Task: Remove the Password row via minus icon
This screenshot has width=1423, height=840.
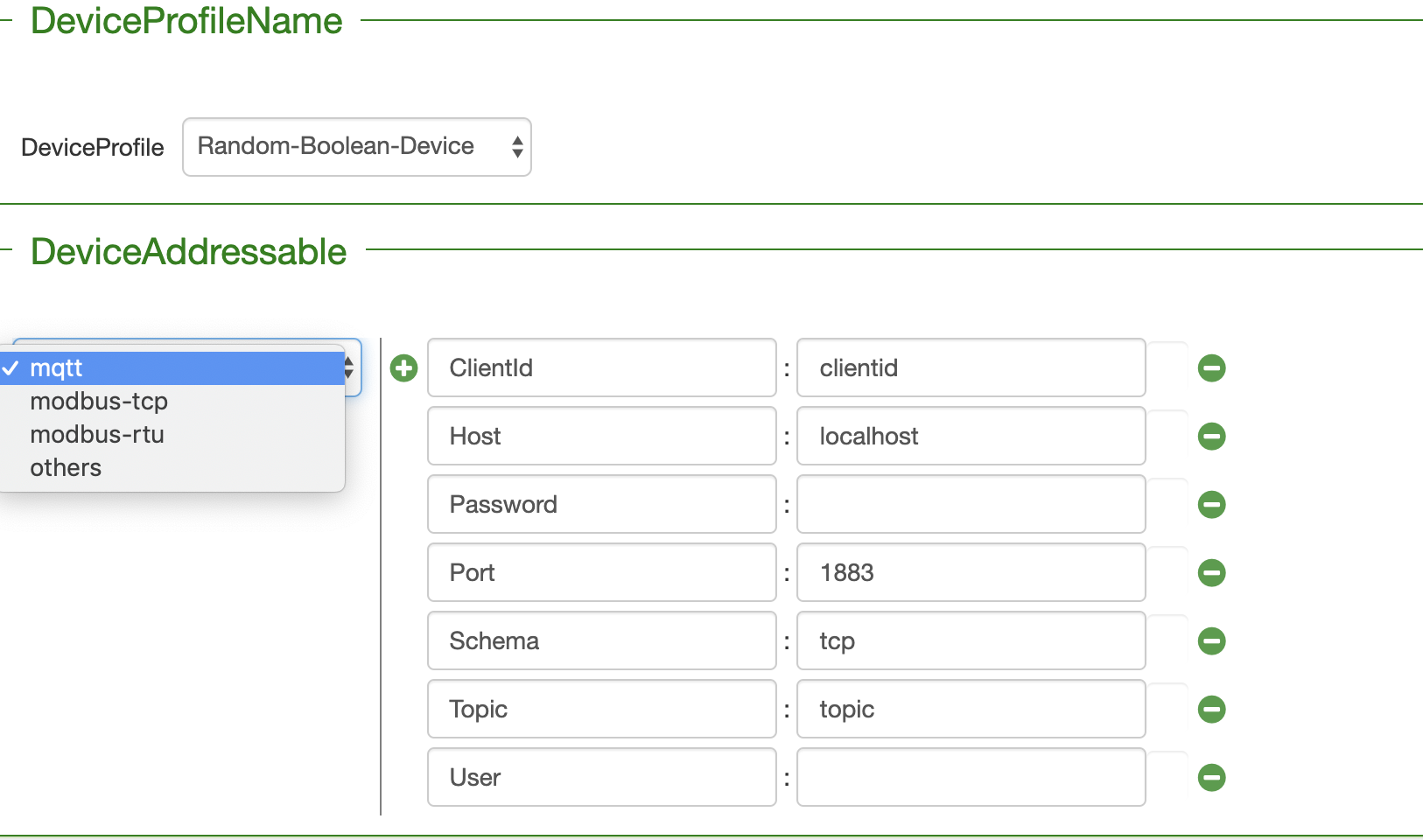Action: coord(1212,504)
